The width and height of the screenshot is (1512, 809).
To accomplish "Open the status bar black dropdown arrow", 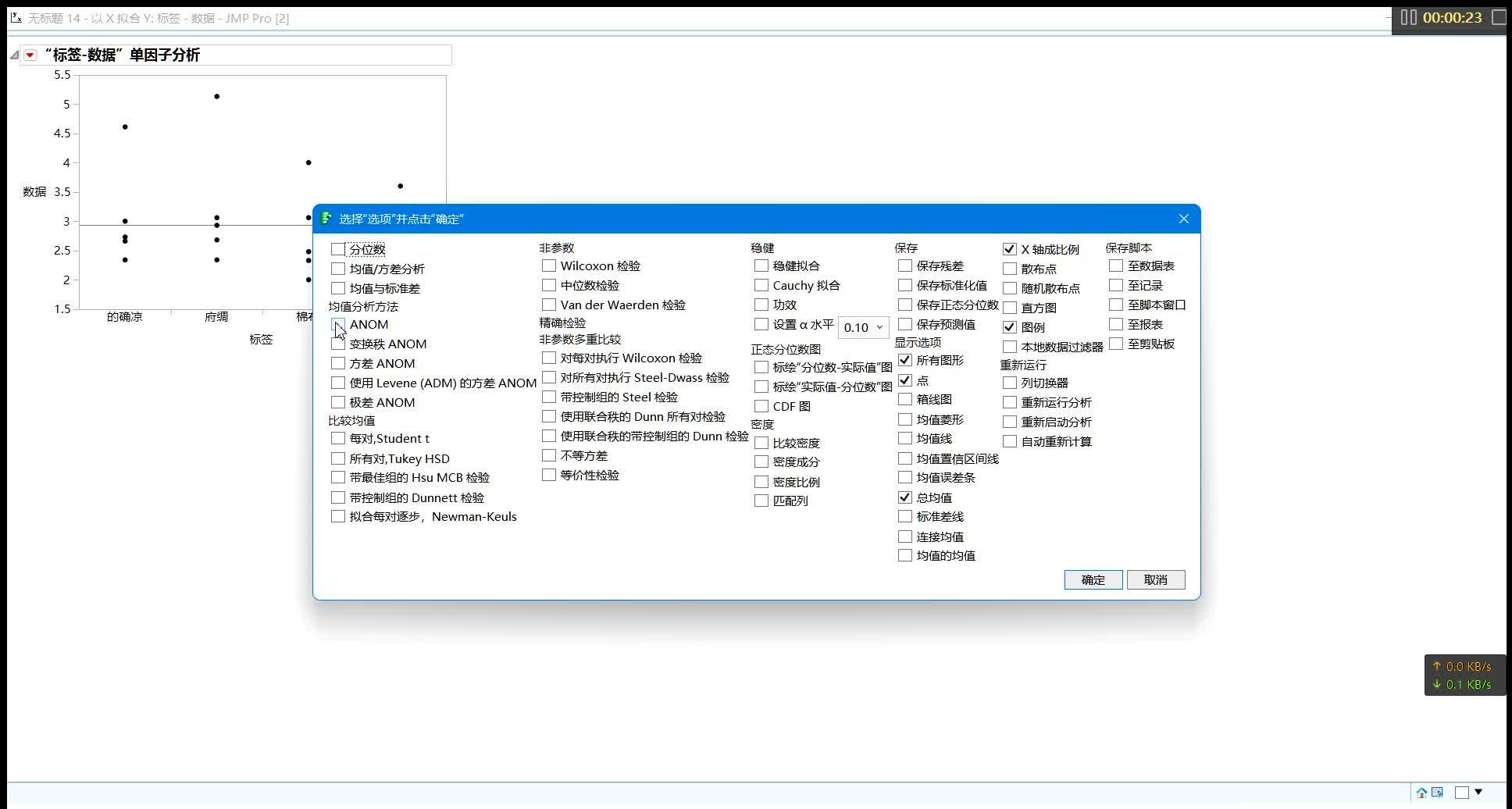I will point(1478,793).
